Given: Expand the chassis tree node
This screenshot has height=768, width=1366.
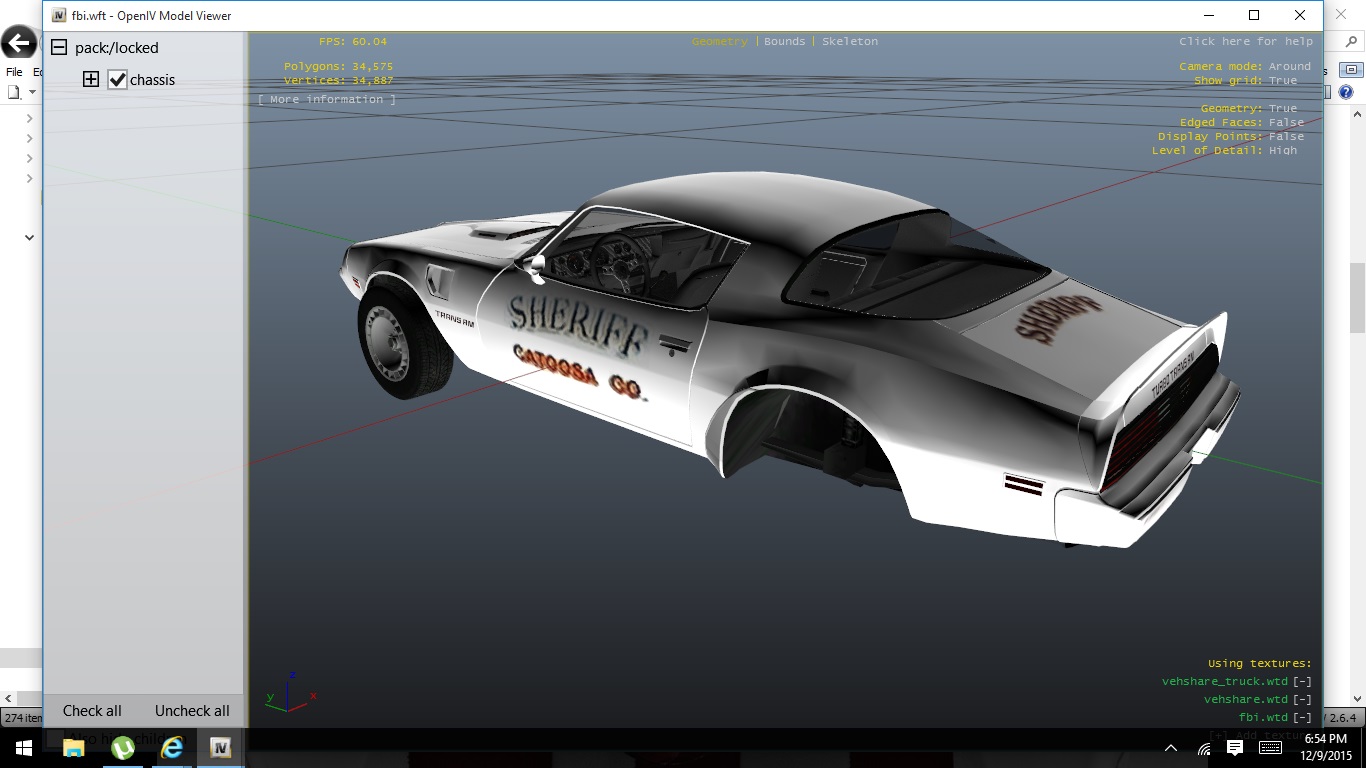Looking at the screenshot, I should pos(91,80).
